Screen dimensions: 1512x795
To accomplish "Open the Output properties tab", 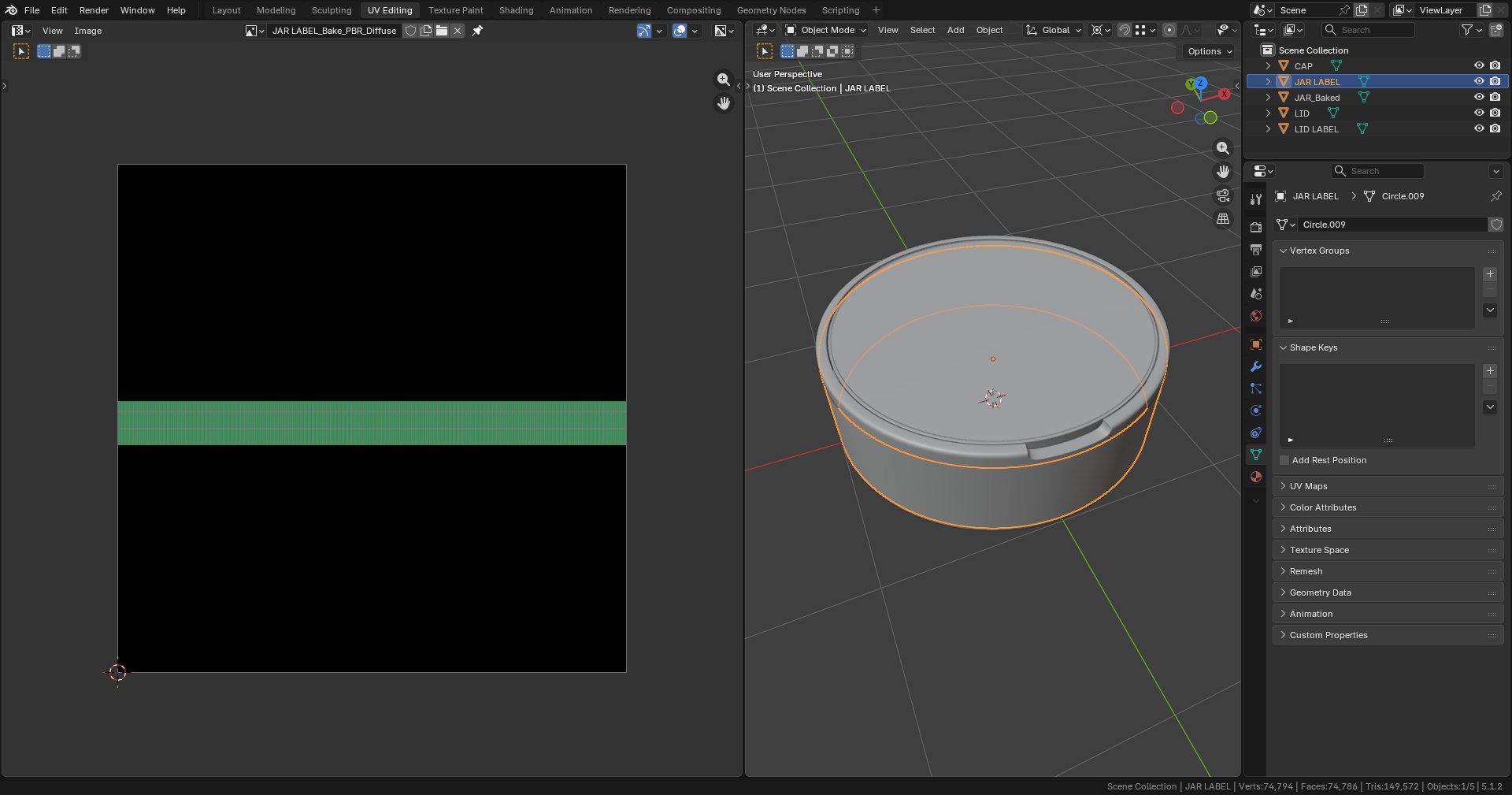I will (1255, 249).
